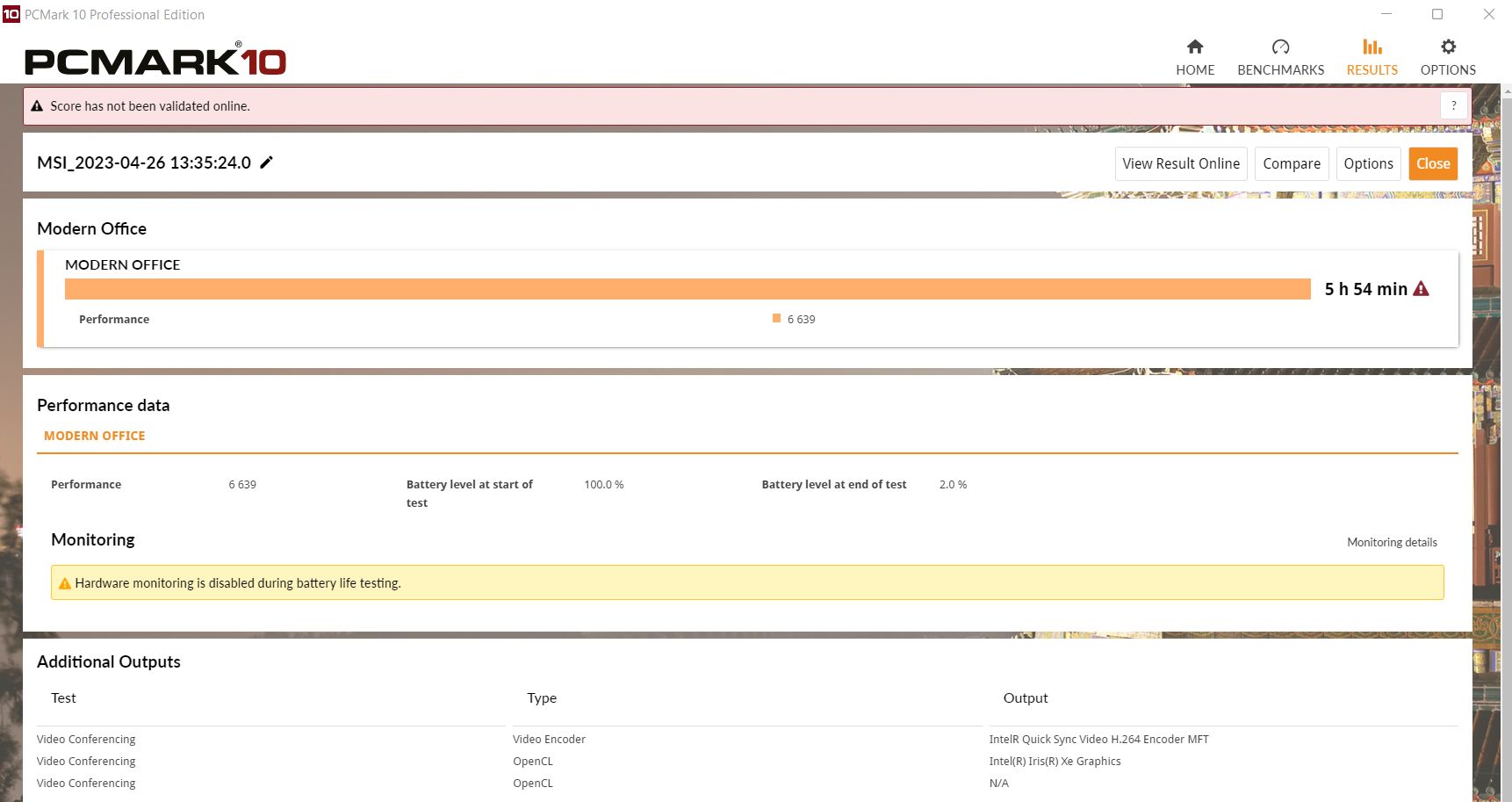Viewport: 1512px width, 802px height.
Task: Click result name MSI_2023-04-26 13:35:24.0
Action: (x=144, y=163)
